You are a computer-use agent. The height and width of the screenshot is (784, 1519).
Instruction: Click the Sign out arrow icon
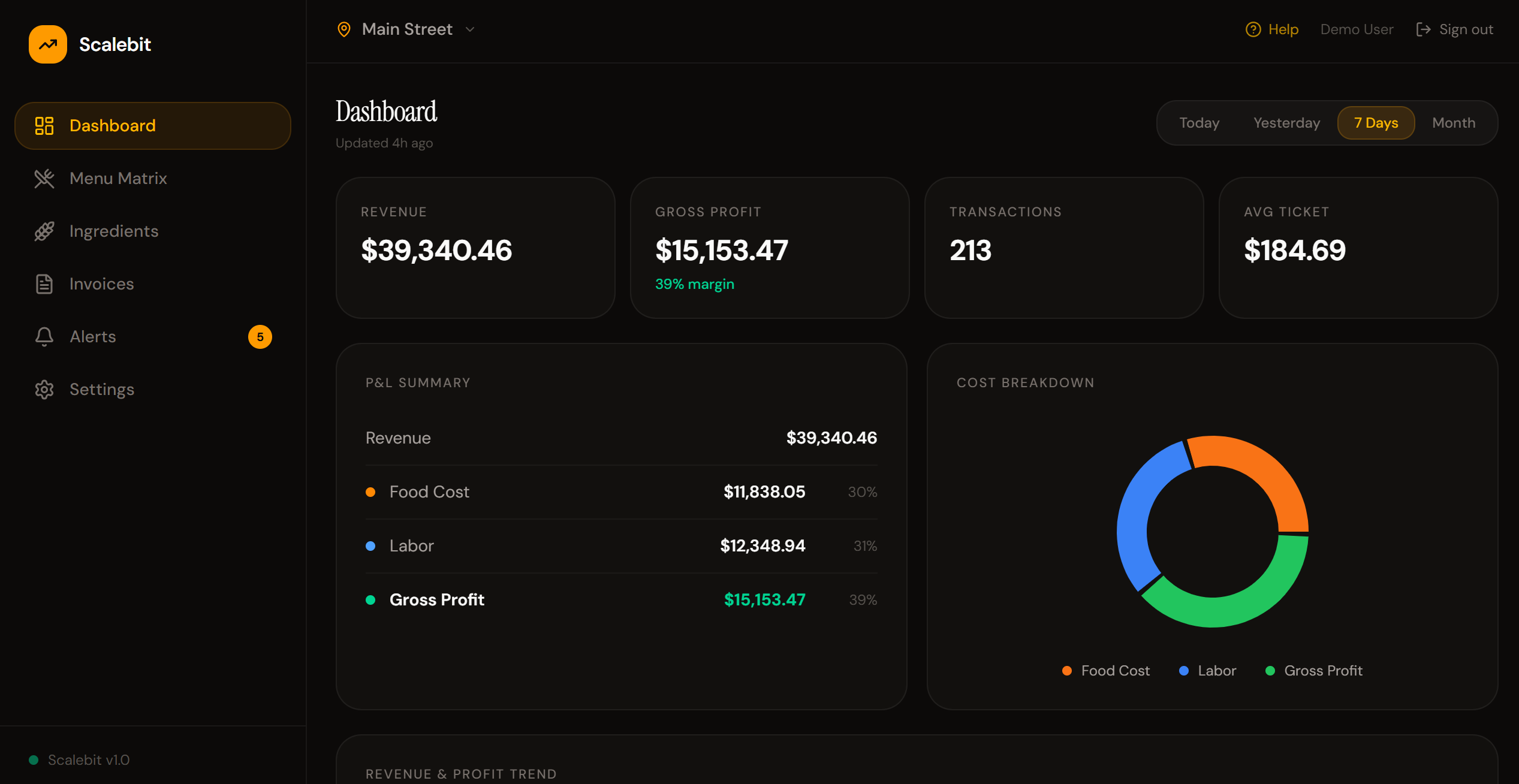[1423, 29]
